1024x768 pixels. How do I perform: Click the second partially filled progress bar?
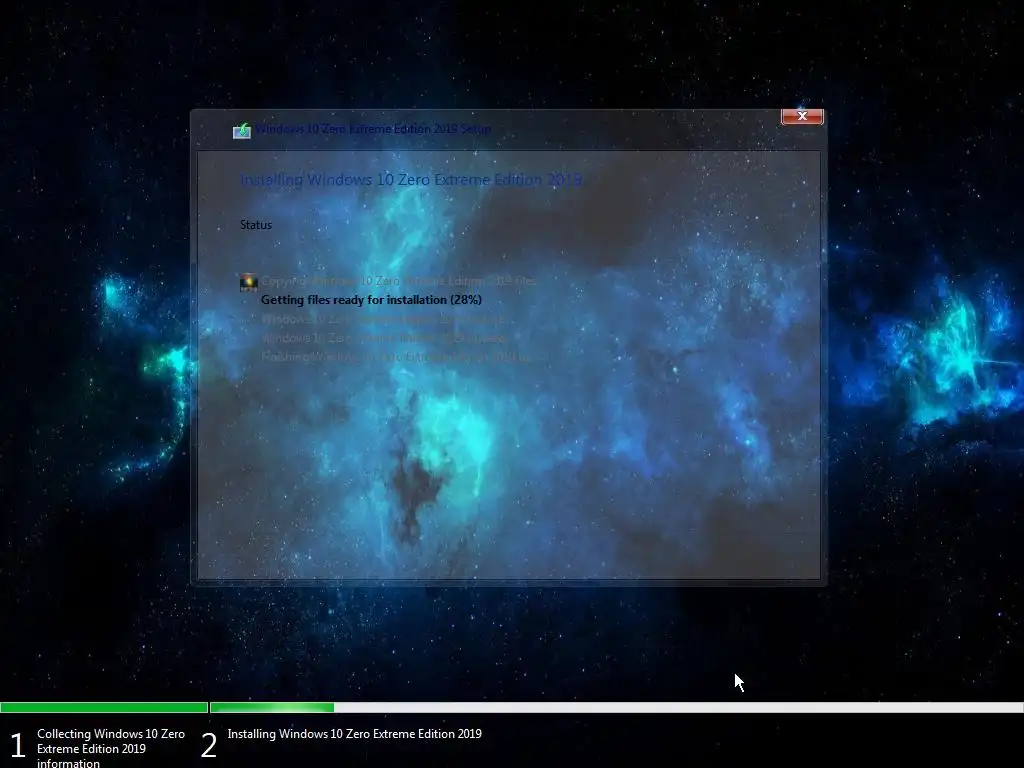616,707
